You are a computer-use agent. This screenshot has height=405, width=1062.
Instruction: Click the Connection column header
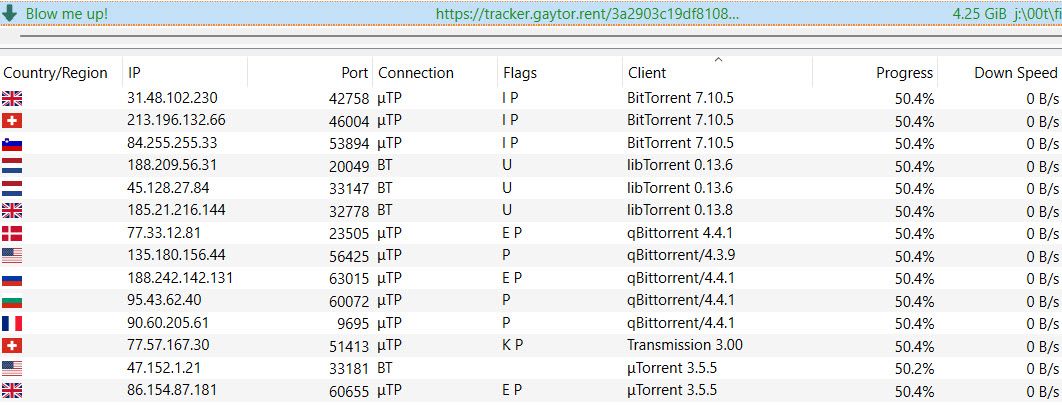(415, 73)
